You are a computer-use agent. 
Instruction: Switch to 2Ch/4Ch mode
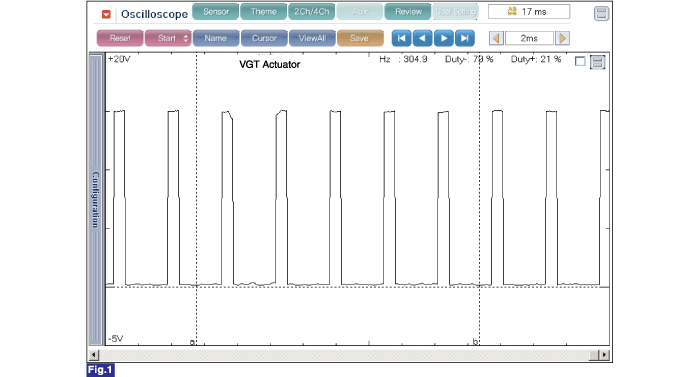click(x=312, y=12)
